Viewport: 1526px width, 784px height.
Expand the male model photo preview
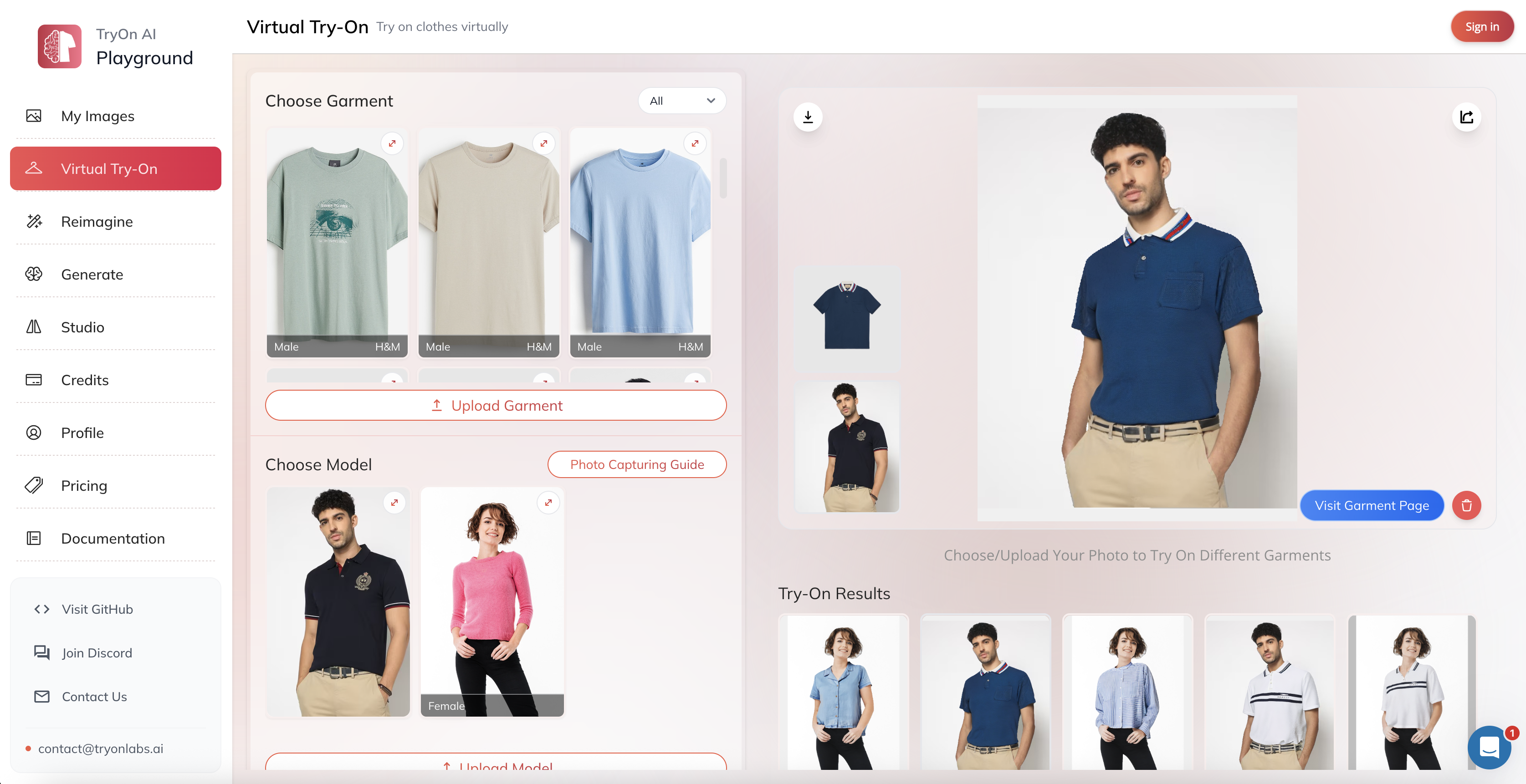point(394,503)
